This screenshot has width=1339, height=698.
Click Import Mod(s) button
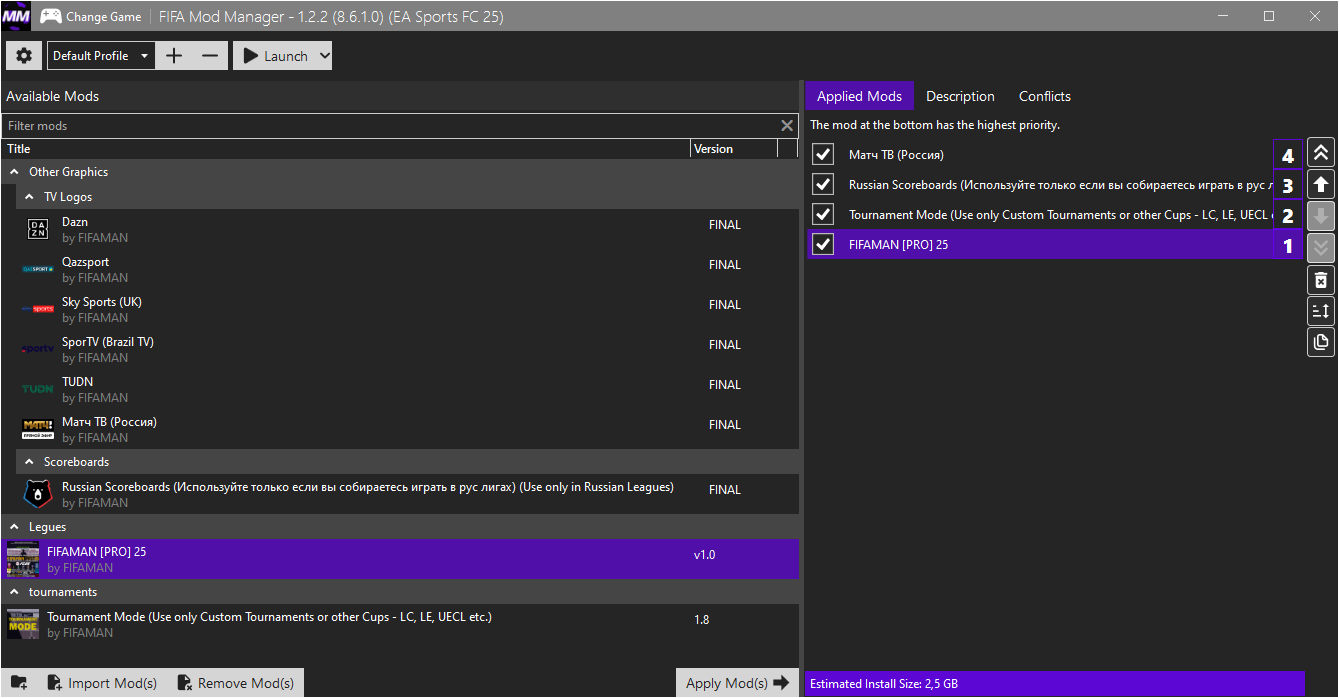pyautogui.click(x=102, y=683)
